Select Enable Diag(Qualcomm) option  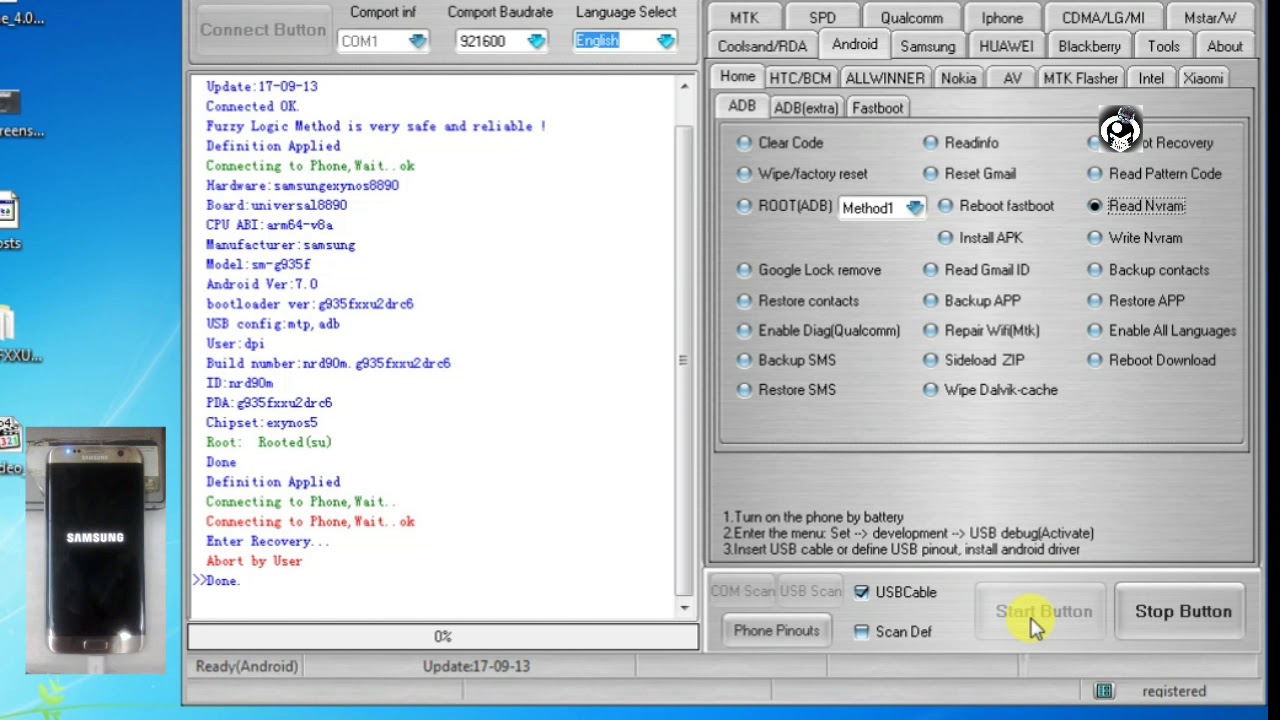coord(744,331)
